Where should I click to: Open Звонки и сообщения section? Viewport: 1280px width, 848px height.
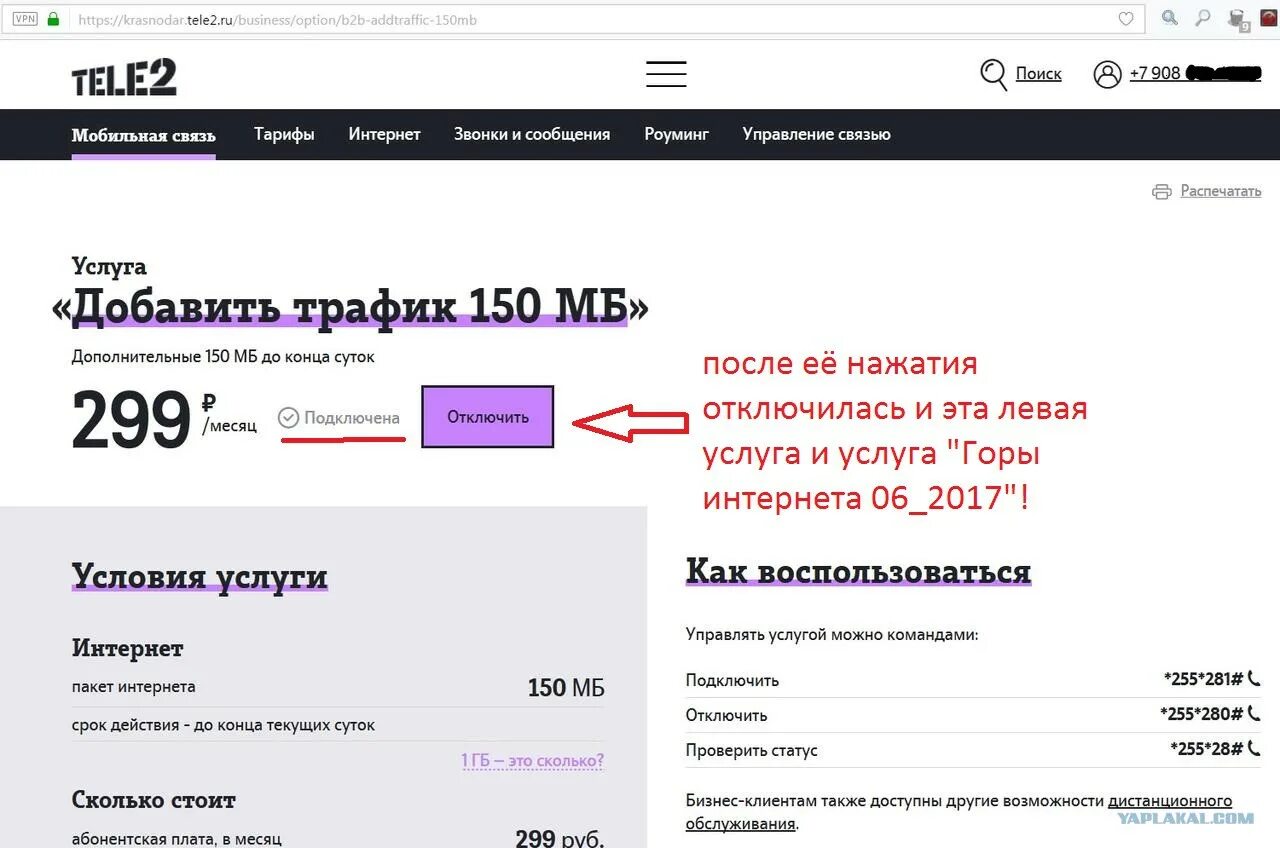coord(532,134)
